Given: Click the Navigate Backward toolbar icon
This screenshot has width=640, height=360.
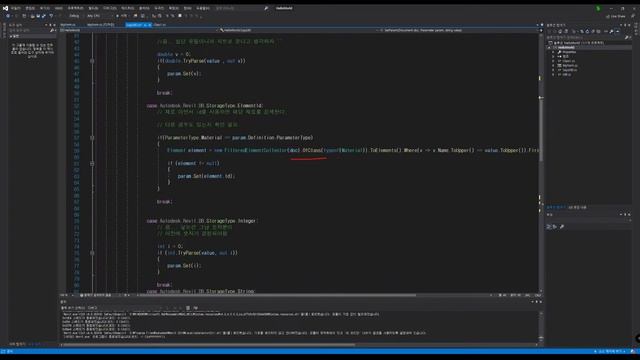Looking at the screenshot, I should [8, 16].
